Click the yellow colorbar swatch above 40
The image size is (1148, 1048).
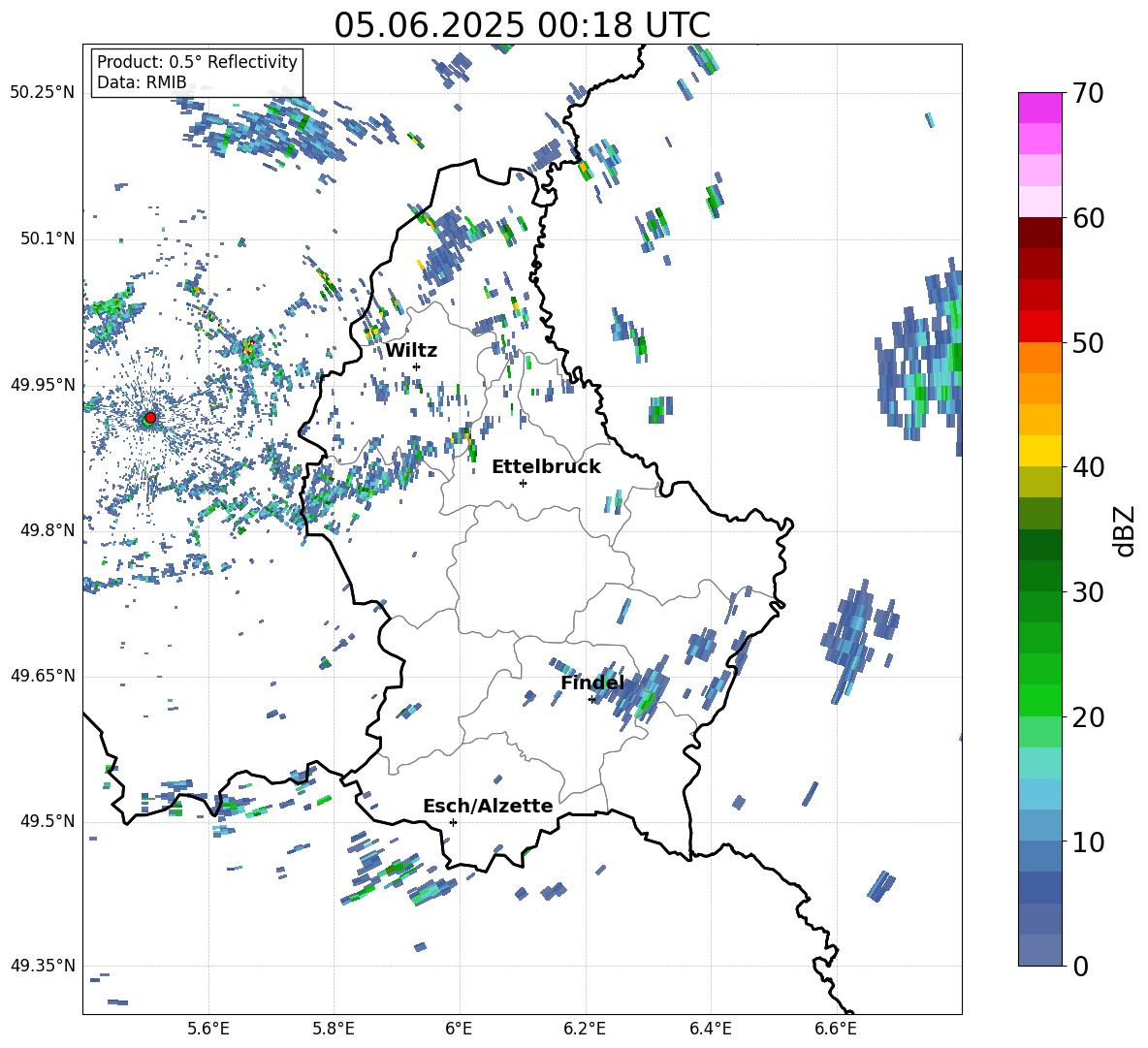1039,451
